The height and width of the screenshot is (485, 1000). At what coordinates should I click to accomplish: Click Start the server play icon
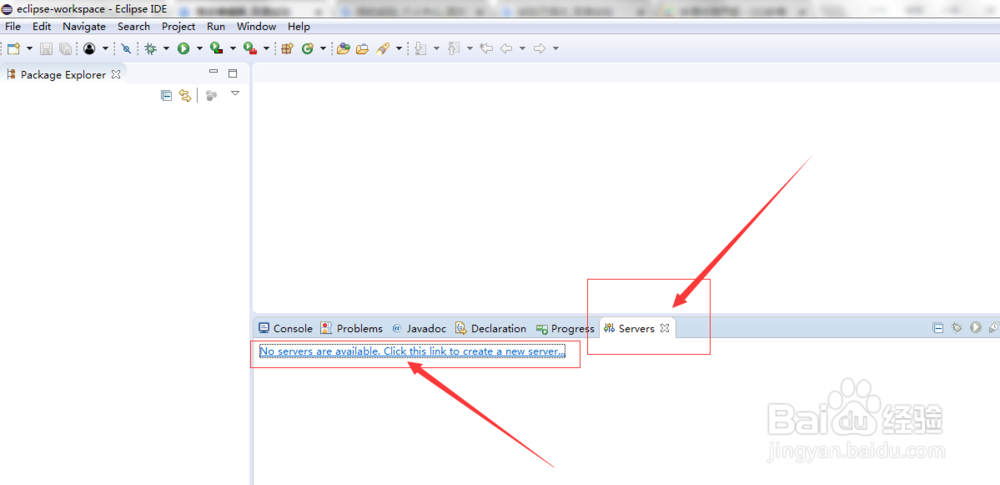(976, 328)
